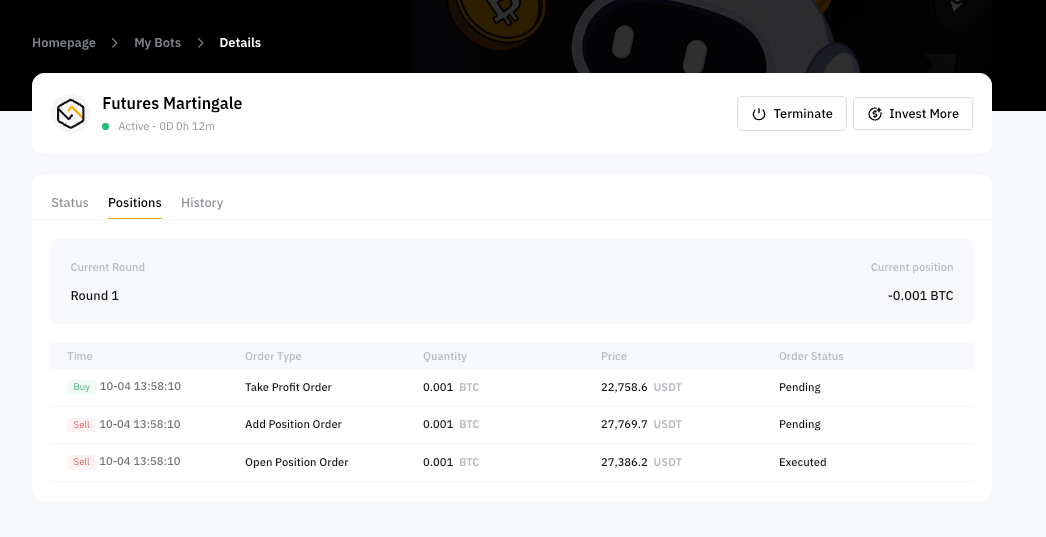Click the timestamp in the Take Profit Order row

(x=140, y=386)
